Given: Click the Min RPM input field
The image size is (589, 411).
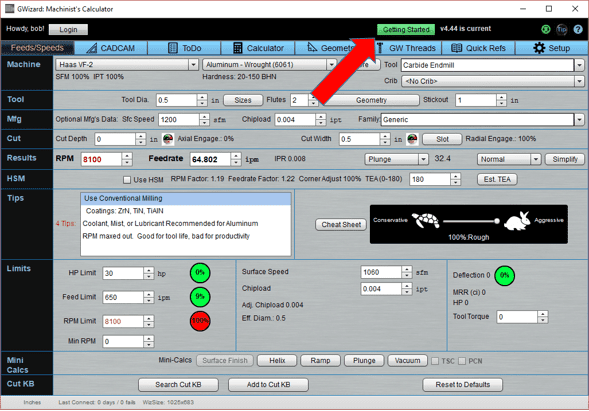Looking at the screenshot, I should click(123, 341).
